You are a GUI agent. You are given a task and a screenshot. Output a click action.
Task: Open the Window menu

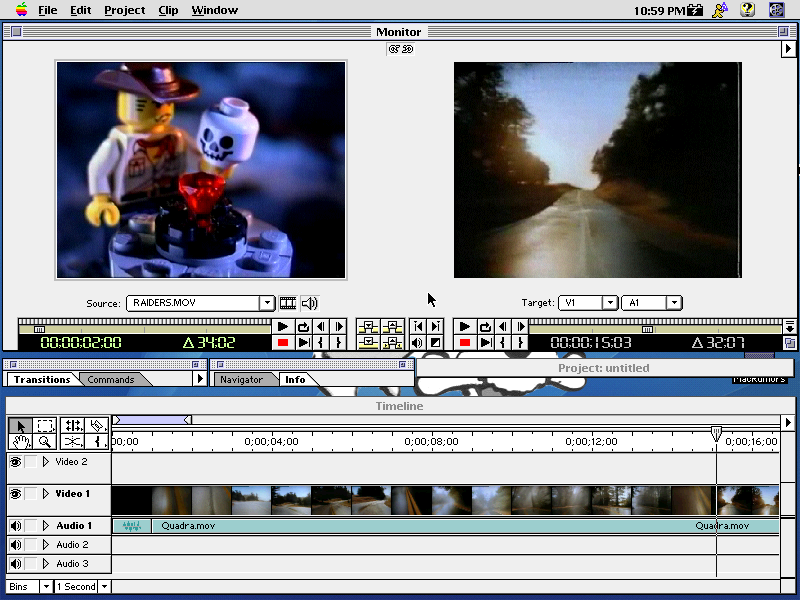215,10
